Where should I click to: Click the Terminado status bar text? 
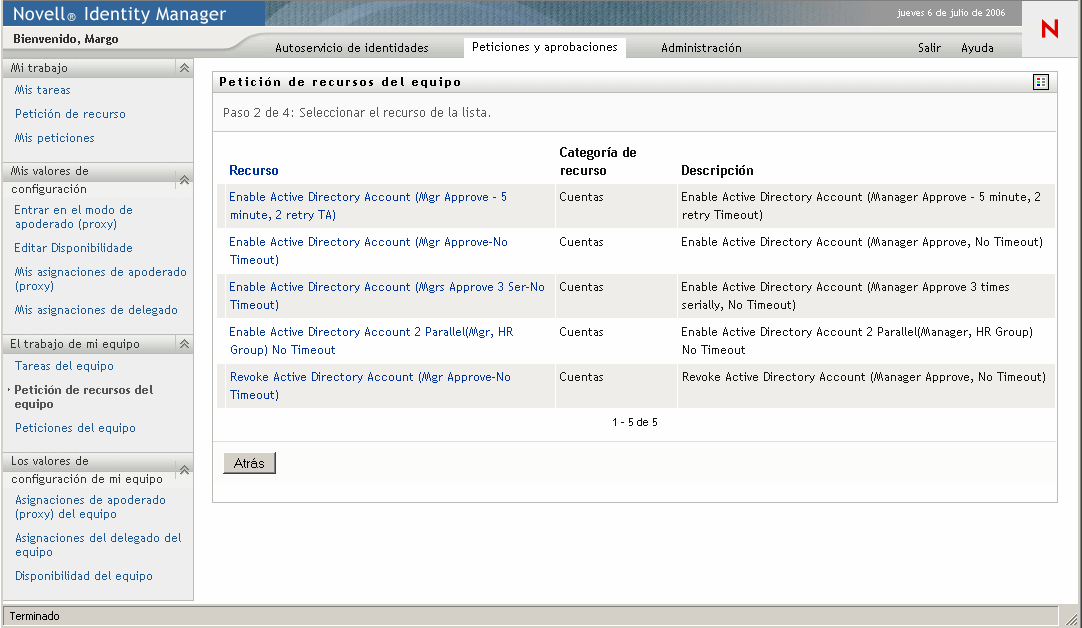point(35,616)
